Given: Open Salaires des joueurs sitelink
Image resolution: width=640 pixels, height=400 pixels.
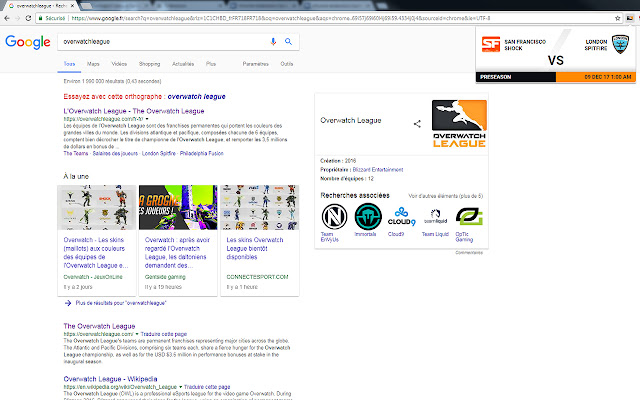Looking at the screenshot, I should 115,153.
